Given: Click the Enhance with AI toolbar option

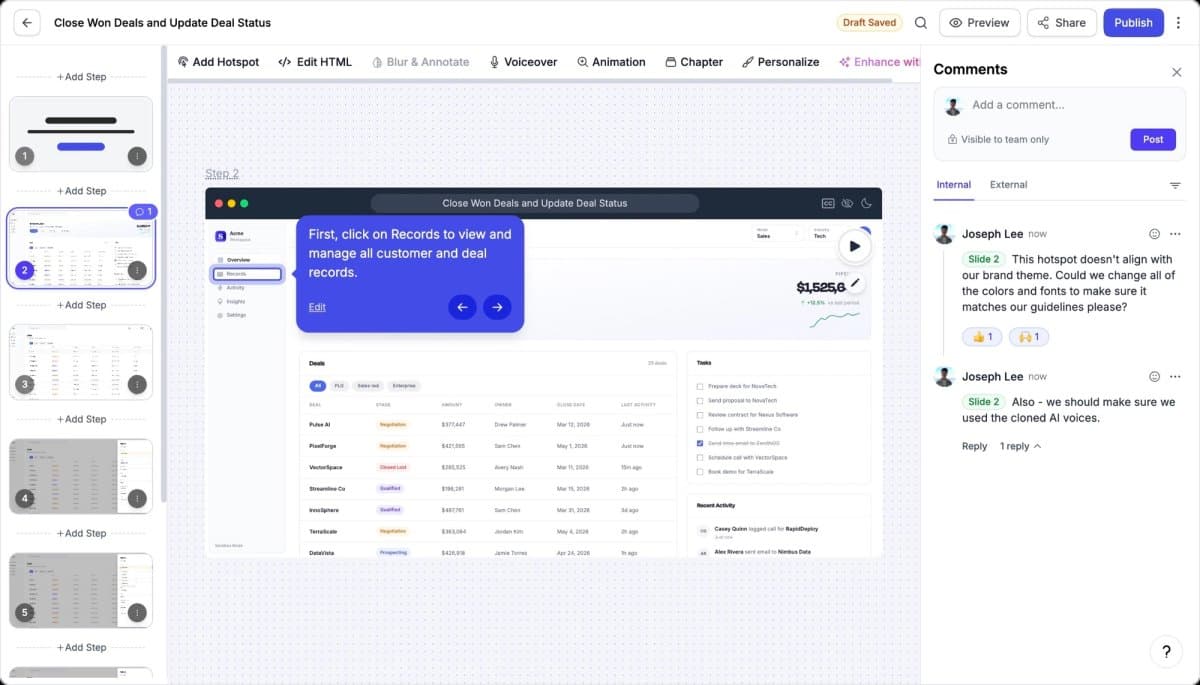Looking at the screenshot, I should click(x=879, y=62).
